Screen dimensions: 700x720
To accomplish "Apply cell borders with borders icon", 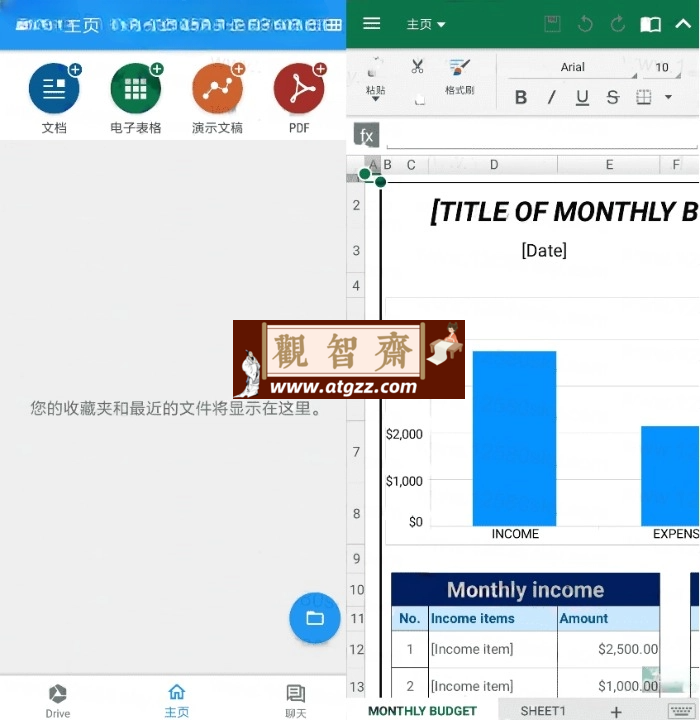I will pyautogui.click(x=644, y=97).
